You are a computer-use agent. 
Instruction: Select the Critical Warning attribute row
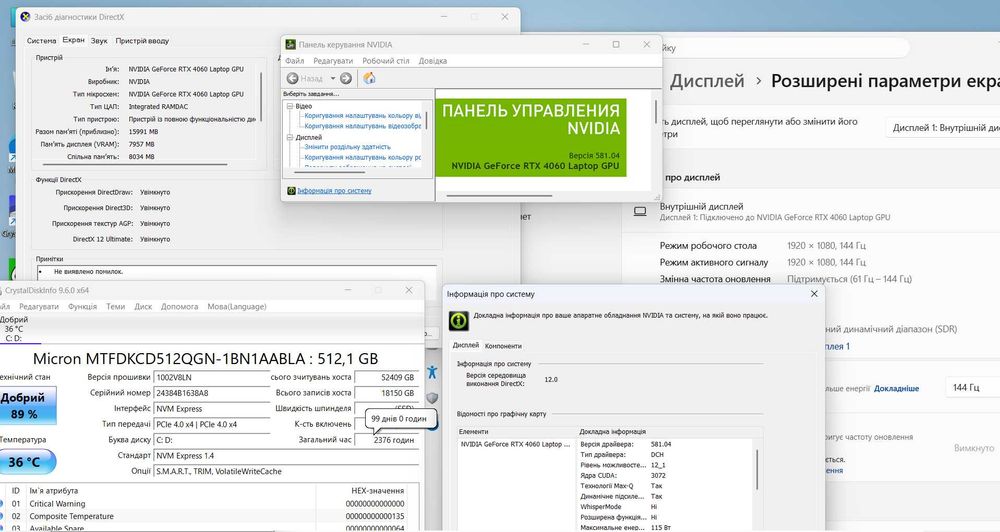point(210,503)
